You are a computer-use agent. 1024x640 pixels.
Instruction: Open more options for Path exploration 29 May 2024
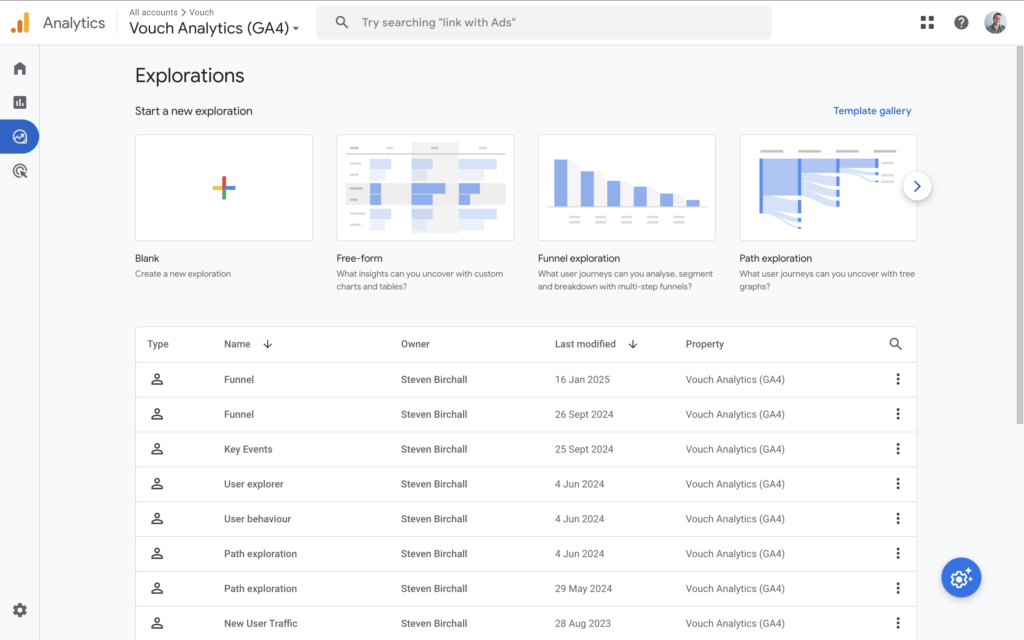point(898,588)
